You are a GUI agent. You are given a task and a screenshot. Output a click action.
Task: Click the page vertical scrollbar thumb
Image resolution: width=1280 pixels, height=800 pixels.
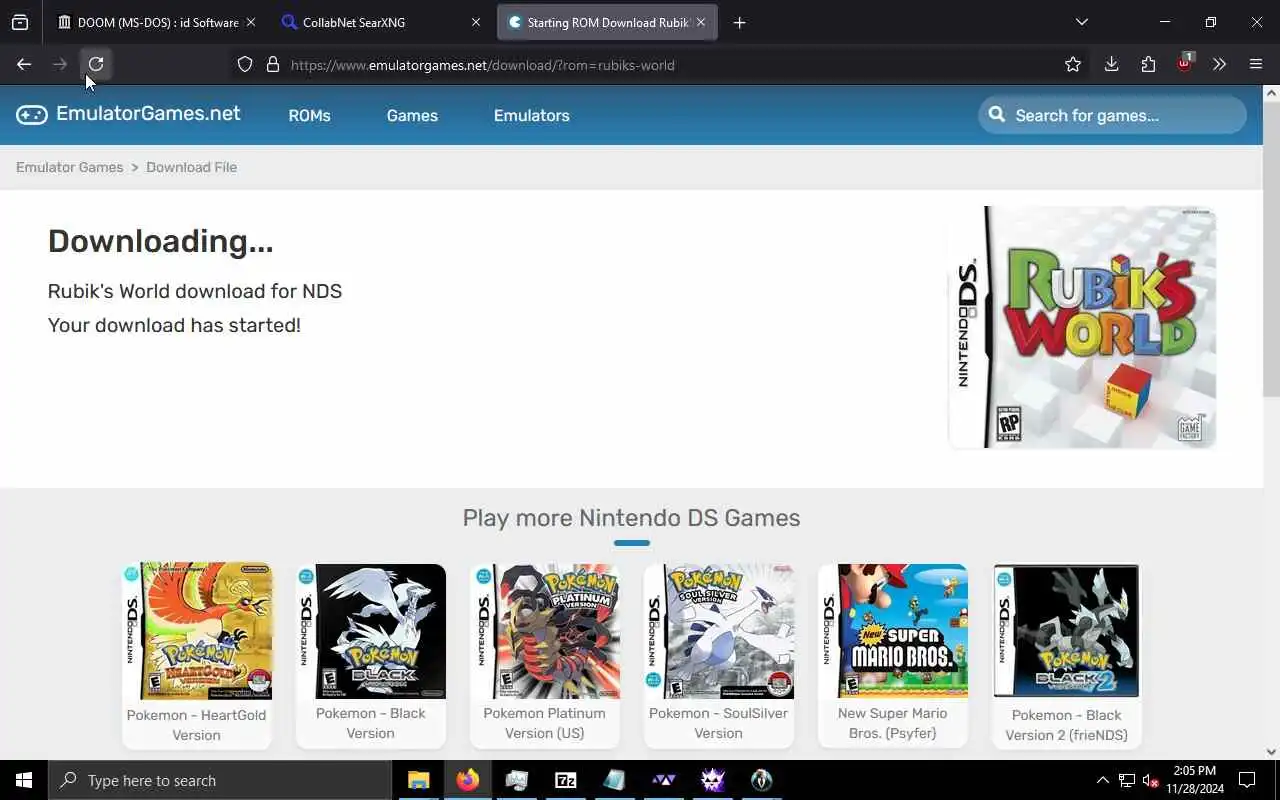point(1271,250)
